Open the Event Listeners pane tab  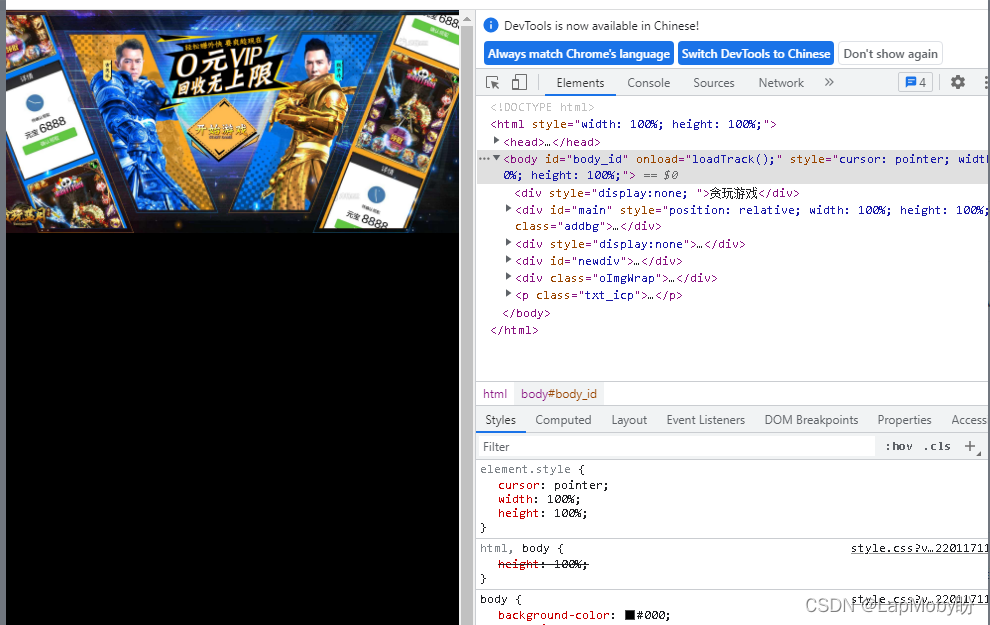pos(706,420)
